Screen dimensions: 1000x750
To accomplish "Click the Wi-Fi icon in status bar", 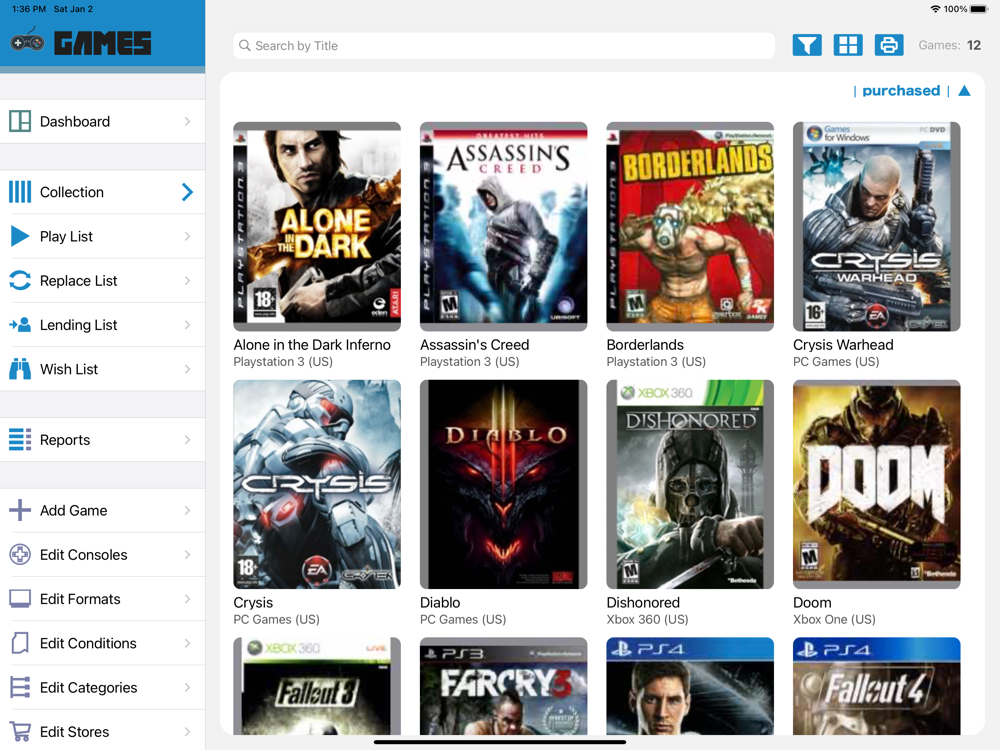I will coord(936,9).
